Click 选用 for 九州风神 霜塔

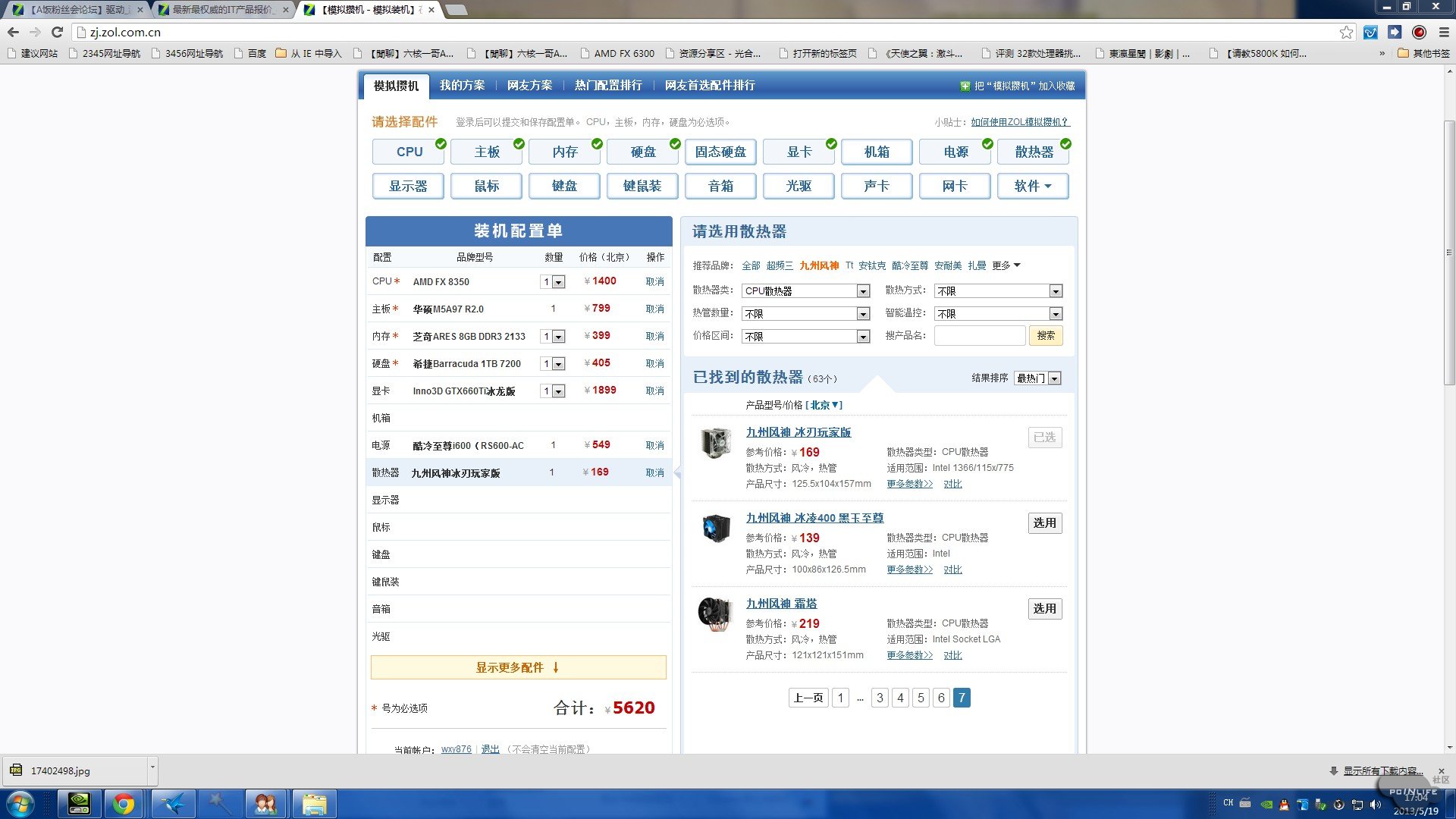coord(1045,609)
